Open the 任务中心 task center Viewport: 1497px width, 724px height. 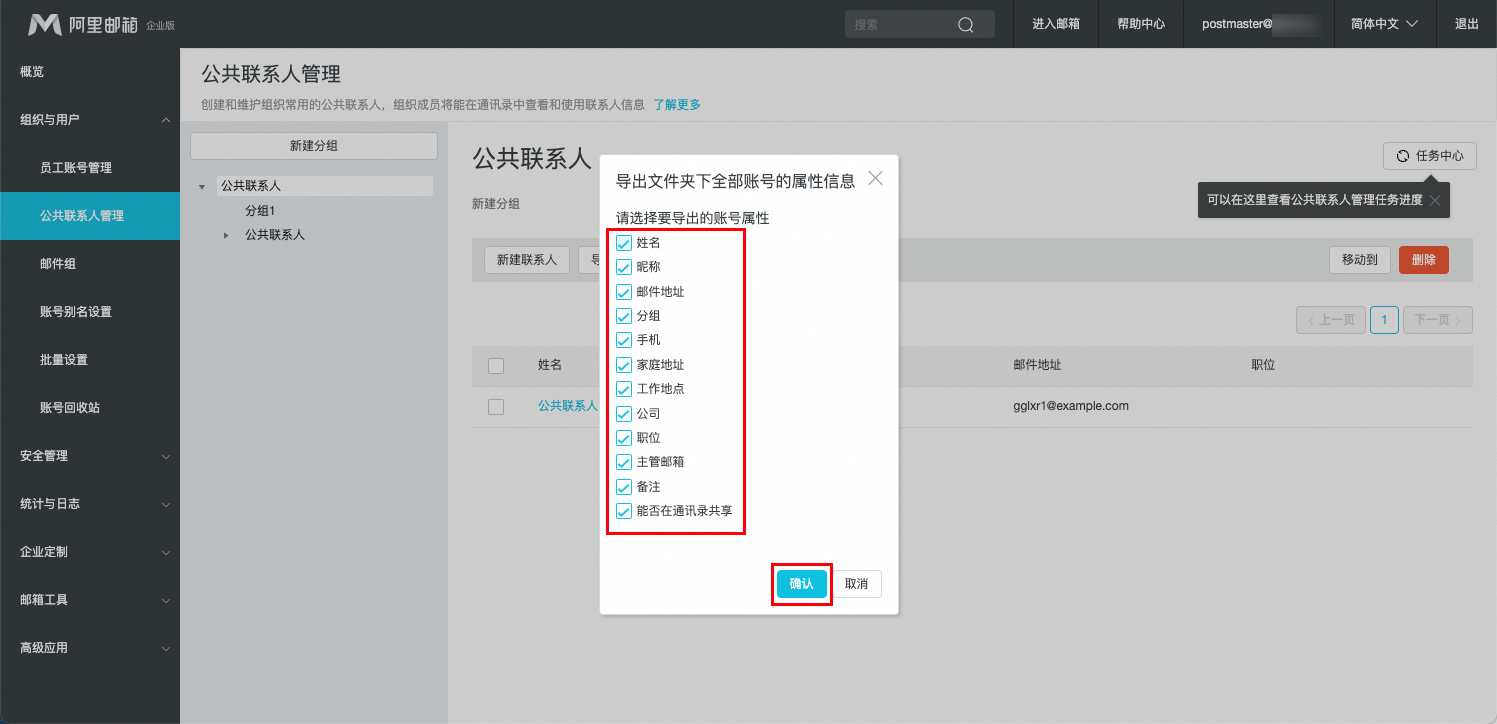coord(1429,156)
